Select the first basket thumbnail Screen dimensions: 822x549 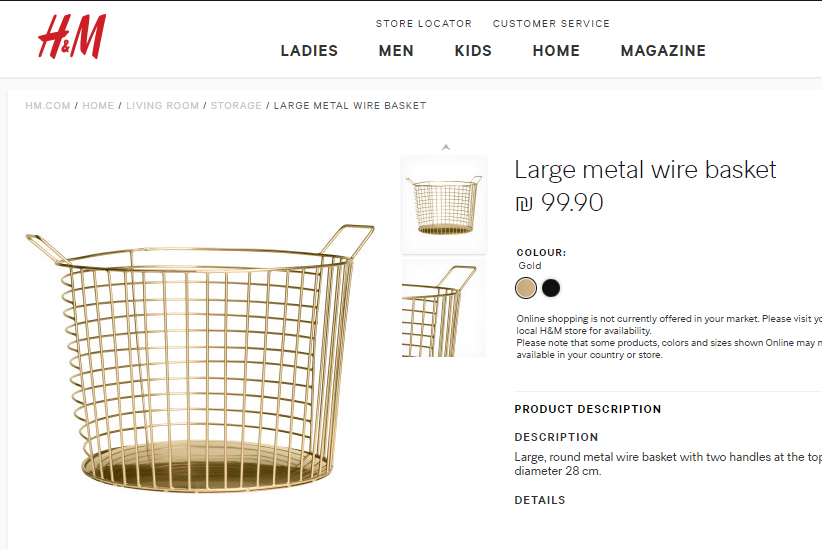(x=444, y=205)
